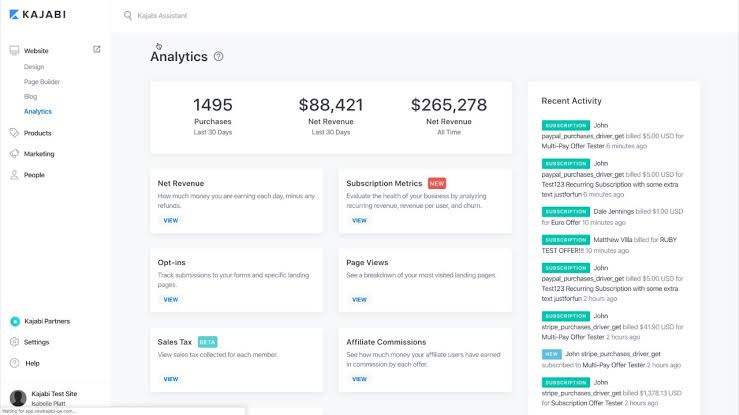Click the $265,278 all time revenue
Screen dimensions: 739x415
click(x=449, y=115)
